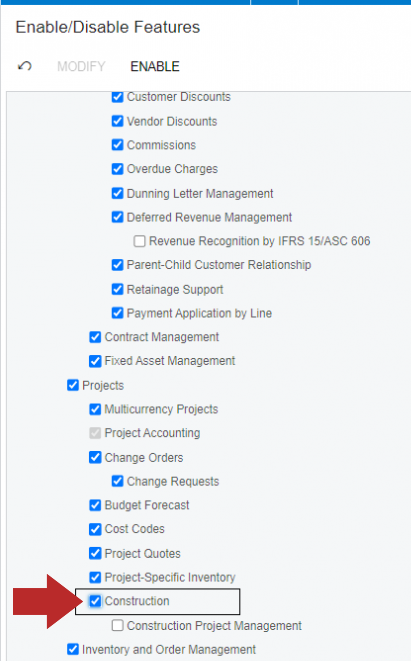Click the greyed Project Accounting checkbox
This screenshot has width=411, height=661.
[x=95, y=433]
